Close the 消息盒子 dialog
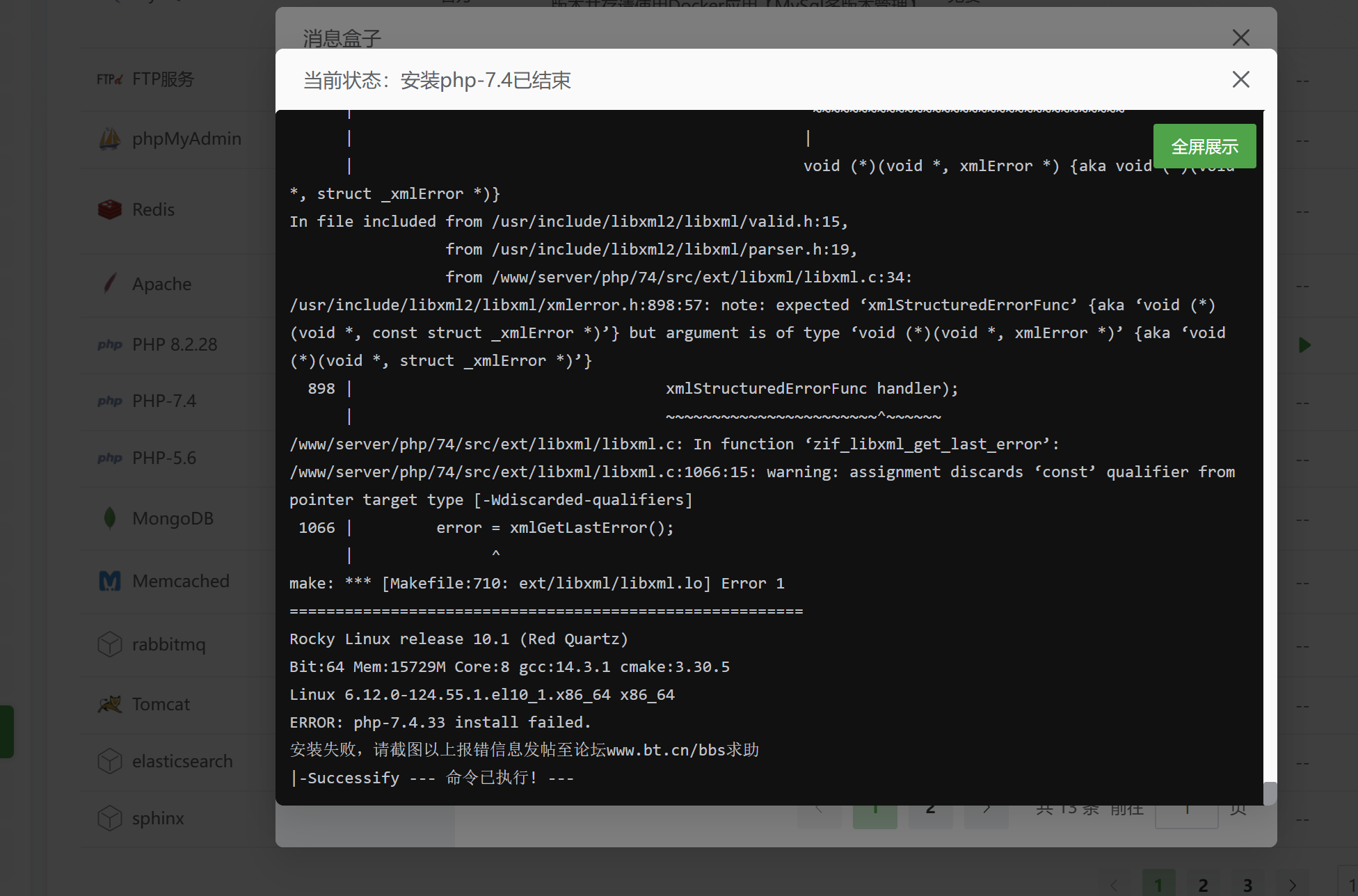The width and height of the screenshot is (1358, 896). point(1241,38)
